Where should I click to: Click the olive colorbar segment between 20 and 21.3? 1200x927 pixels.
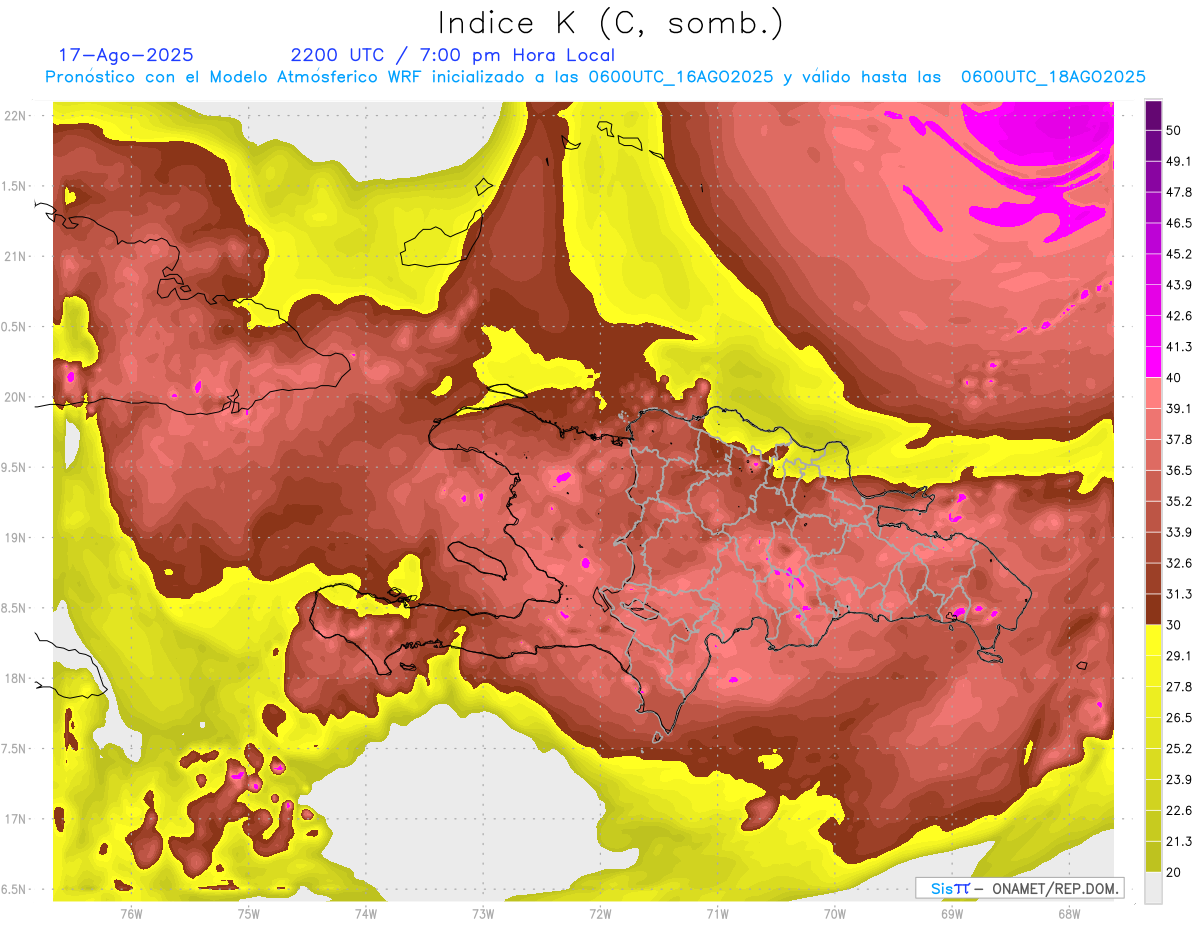(x=1153, y=856)
